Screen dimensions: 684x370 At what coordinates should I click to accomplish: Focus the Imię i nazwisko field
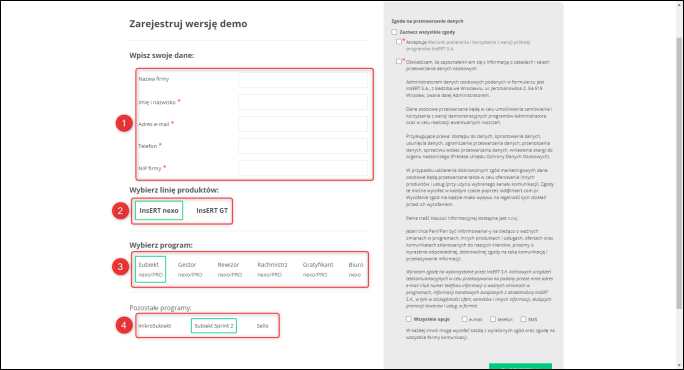303,102
